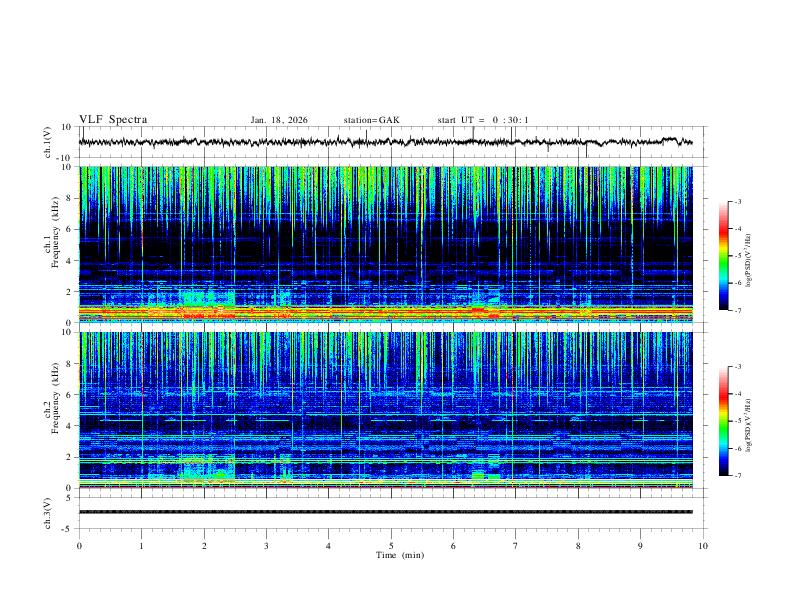Click the 'start UT = 0 :30: 1' text
This screenshot has height=612, width=792.
pyautogui.click(x=483, y=120)
